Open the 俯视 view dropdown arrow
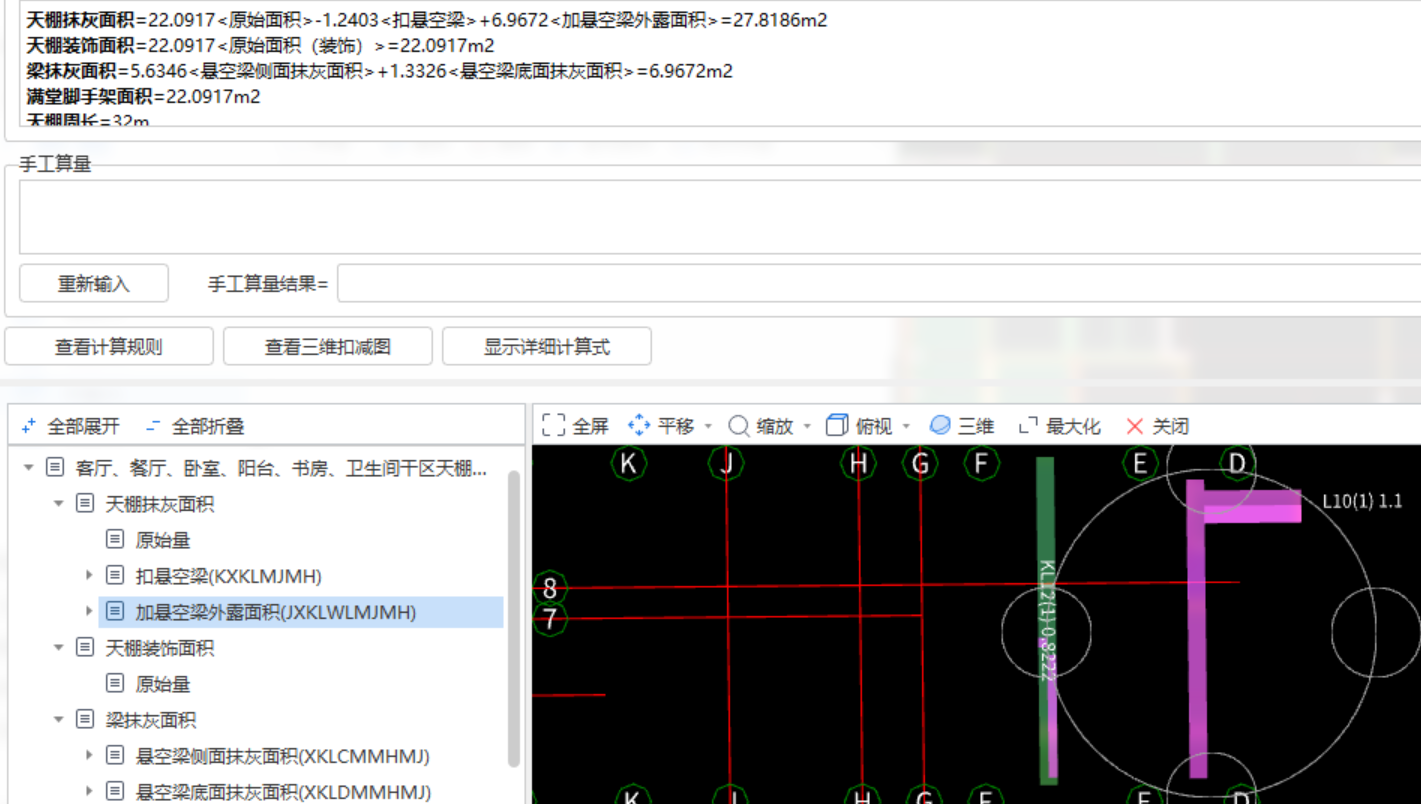Viewport: 1421px width, 804px height. click(906, 427)
